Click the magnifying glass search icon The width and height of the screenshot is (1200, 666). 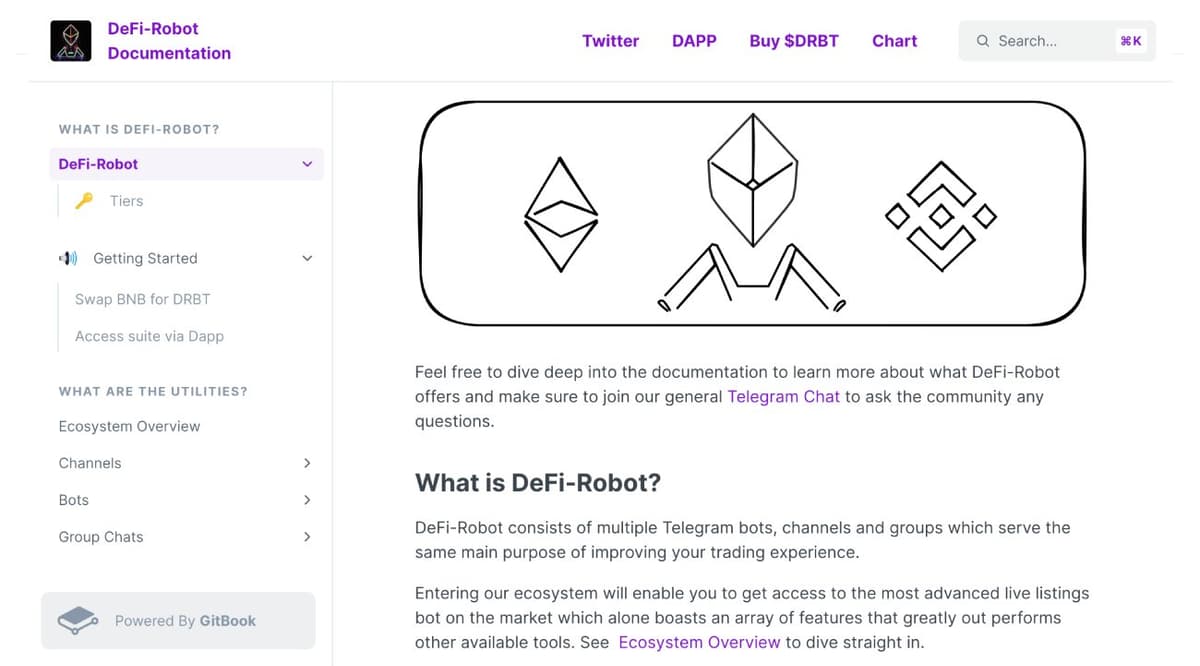(982, 41)
